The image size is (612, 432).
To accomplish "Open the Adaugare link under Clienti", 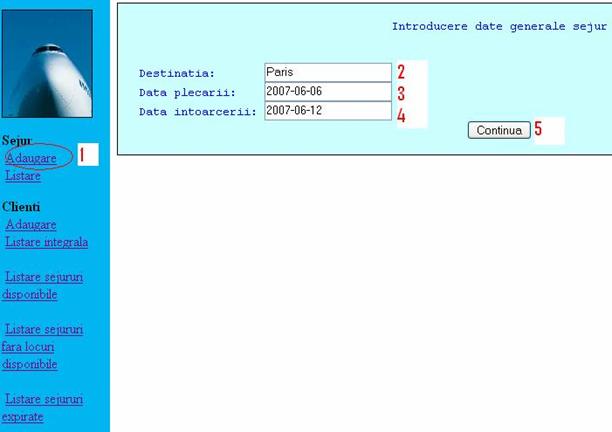I will [x=31, y=224].
